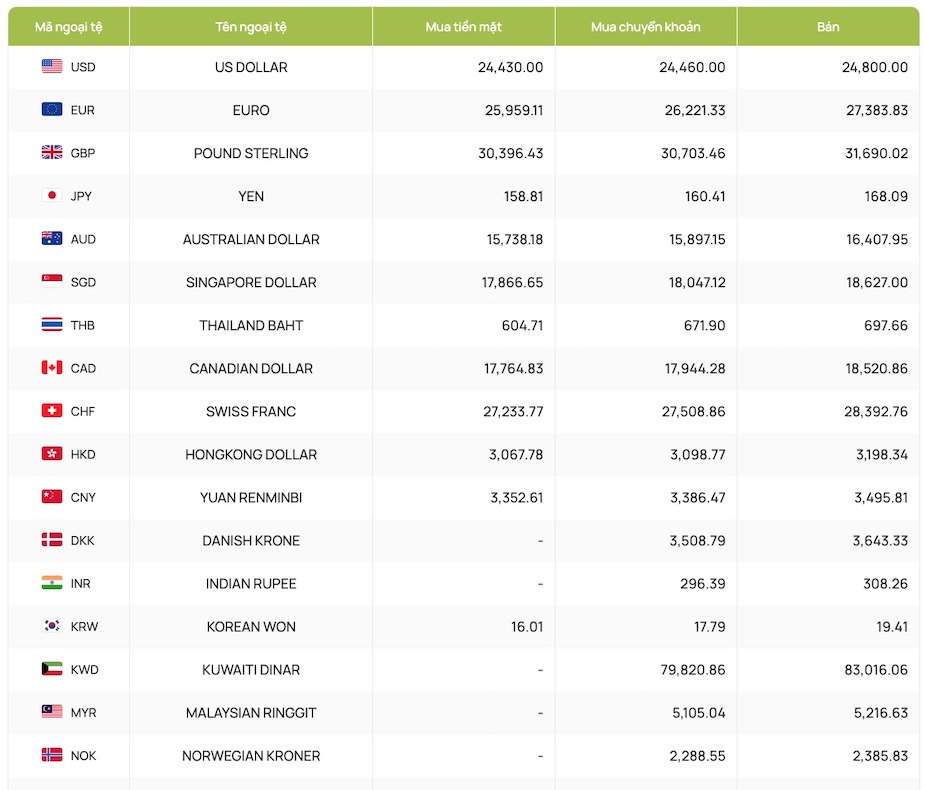Click the "Mã ngoại tệ" column header
925x790 pixels.
(x=68, y=27)
